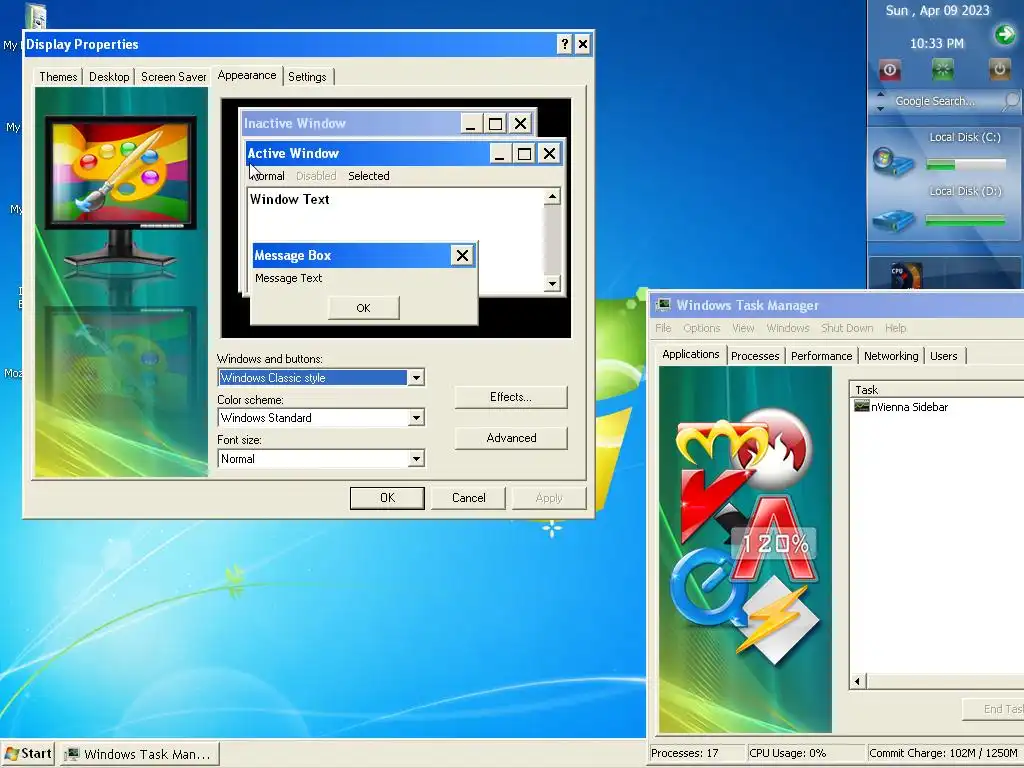Open the View menu in Task Manager
Viewport: 1024px width, 768px height.
click(x=743, y=328)
